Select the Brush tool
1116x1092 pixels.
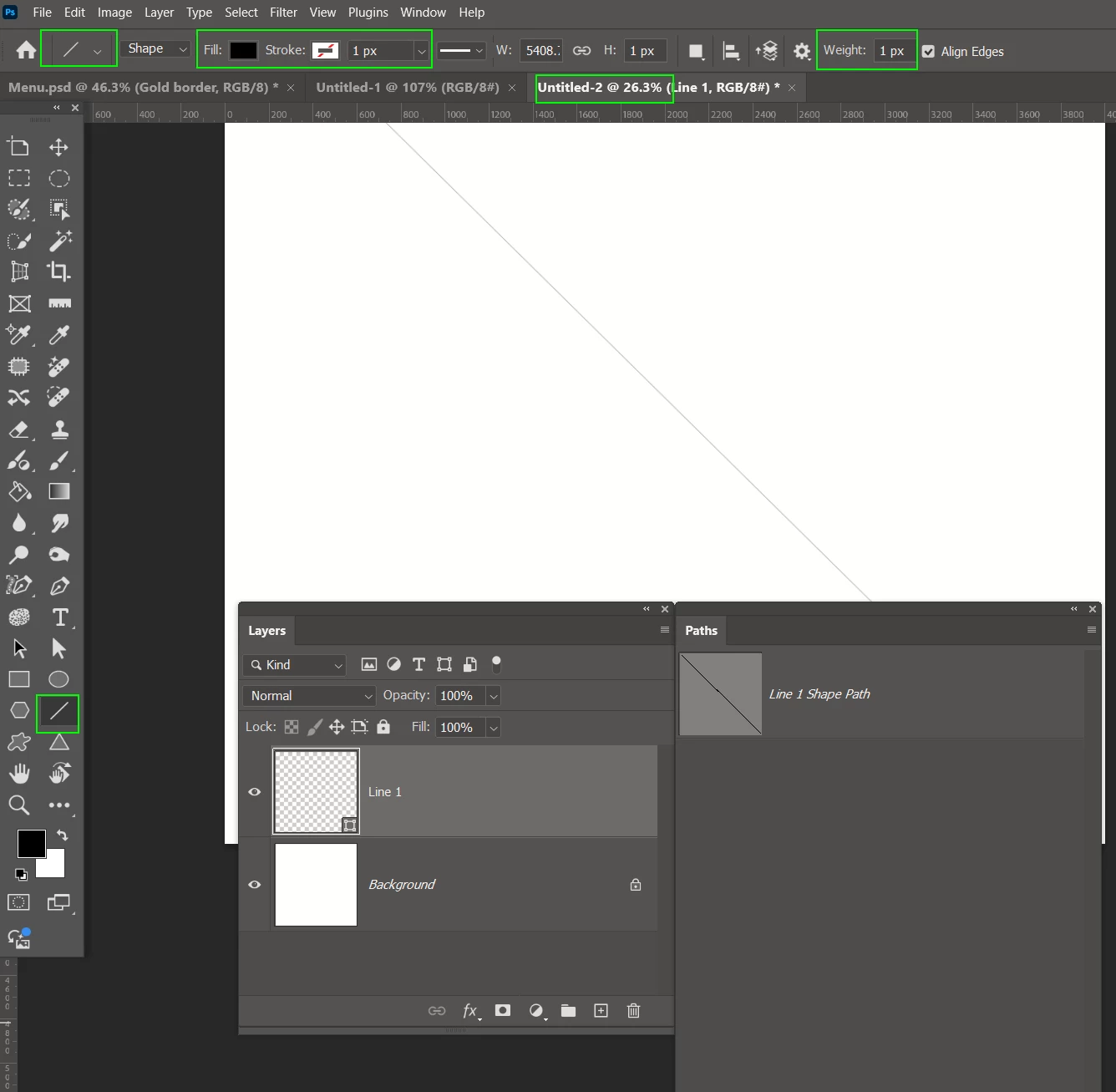click(59, 460)
